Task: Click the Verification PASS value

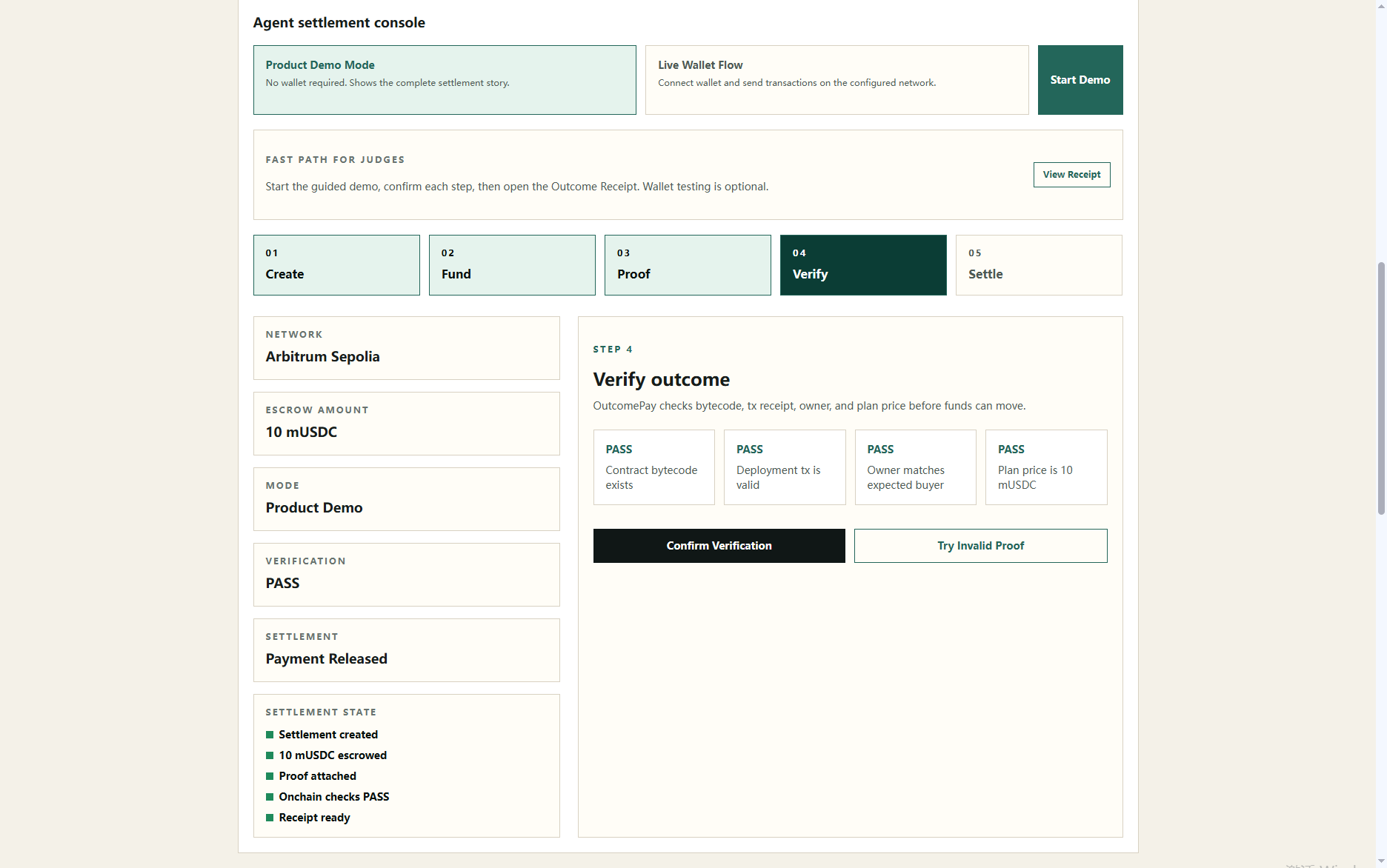Action: coord(282,584)
